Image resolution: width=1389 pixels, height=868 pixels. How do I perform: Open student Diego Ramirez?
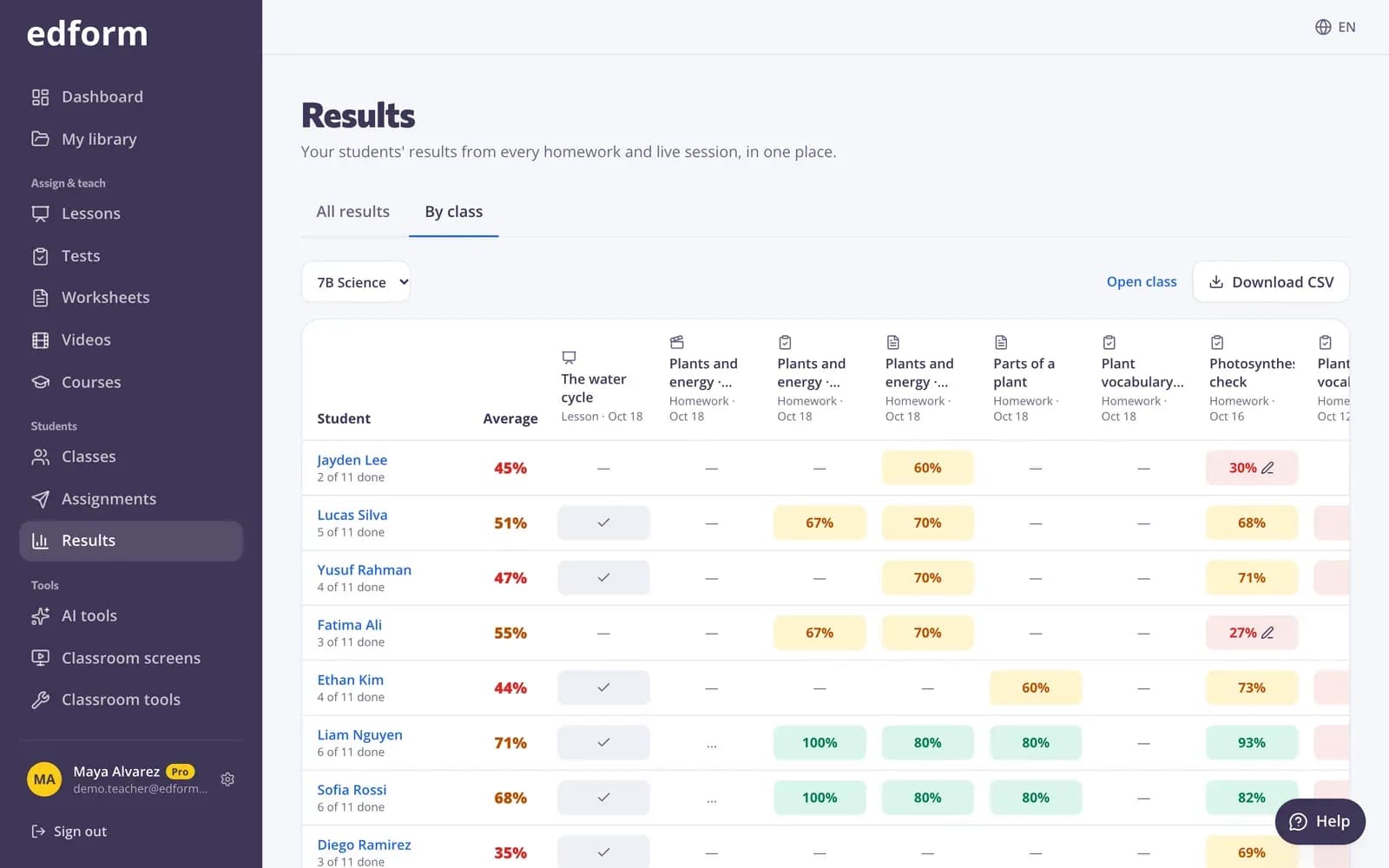364,845
